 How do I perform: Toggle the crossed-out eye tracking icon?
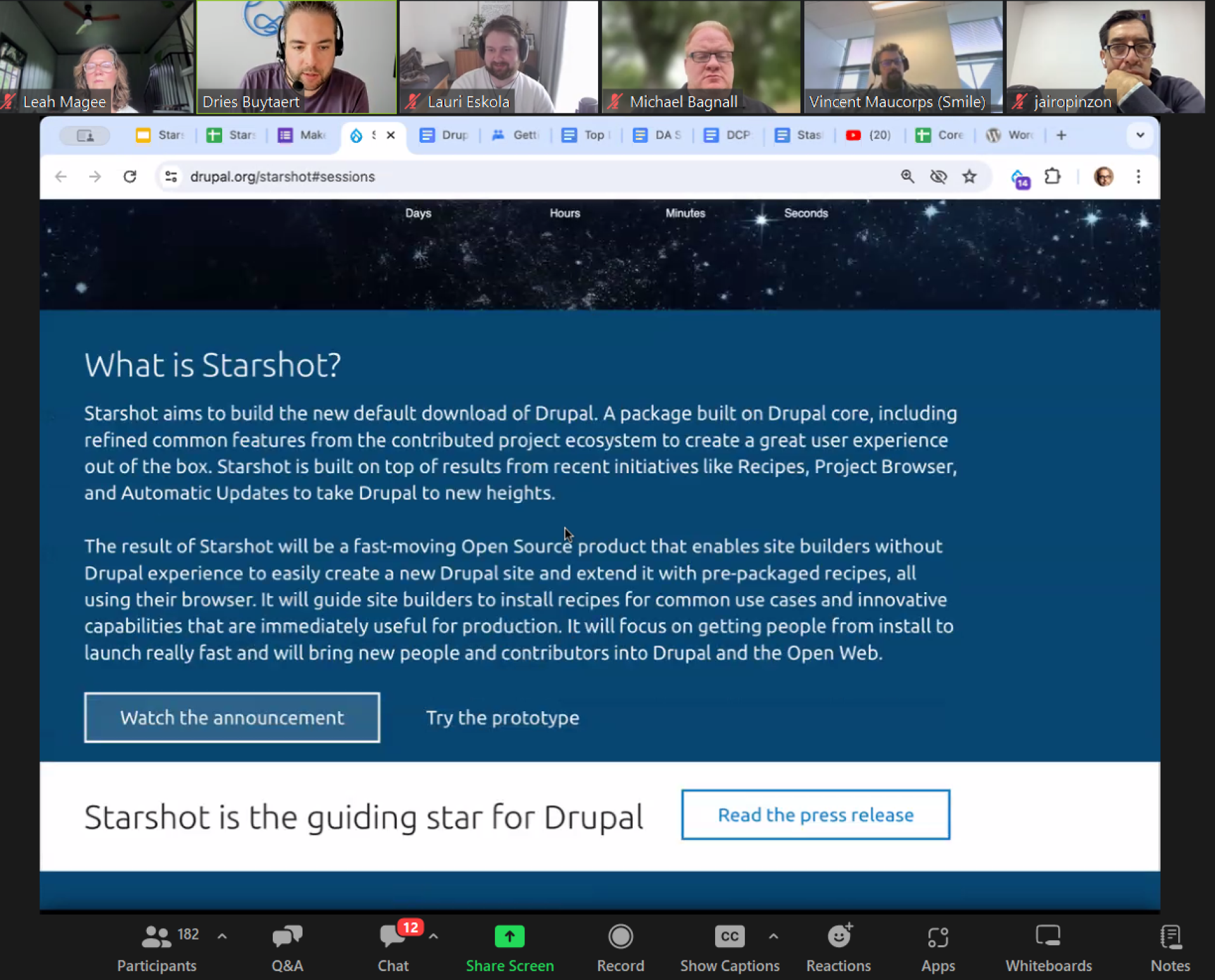pyautogui.click(x=938, y=177)
